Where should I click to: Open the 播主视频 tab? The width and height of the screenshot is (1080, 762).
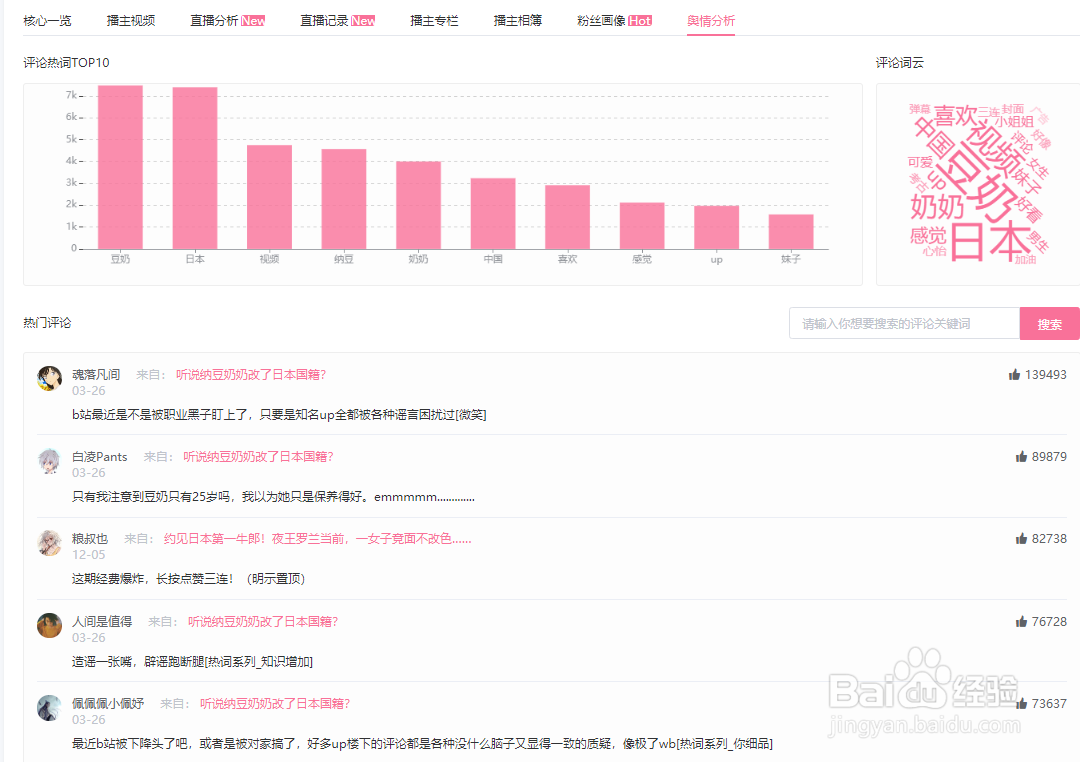[x=130, y=18]
